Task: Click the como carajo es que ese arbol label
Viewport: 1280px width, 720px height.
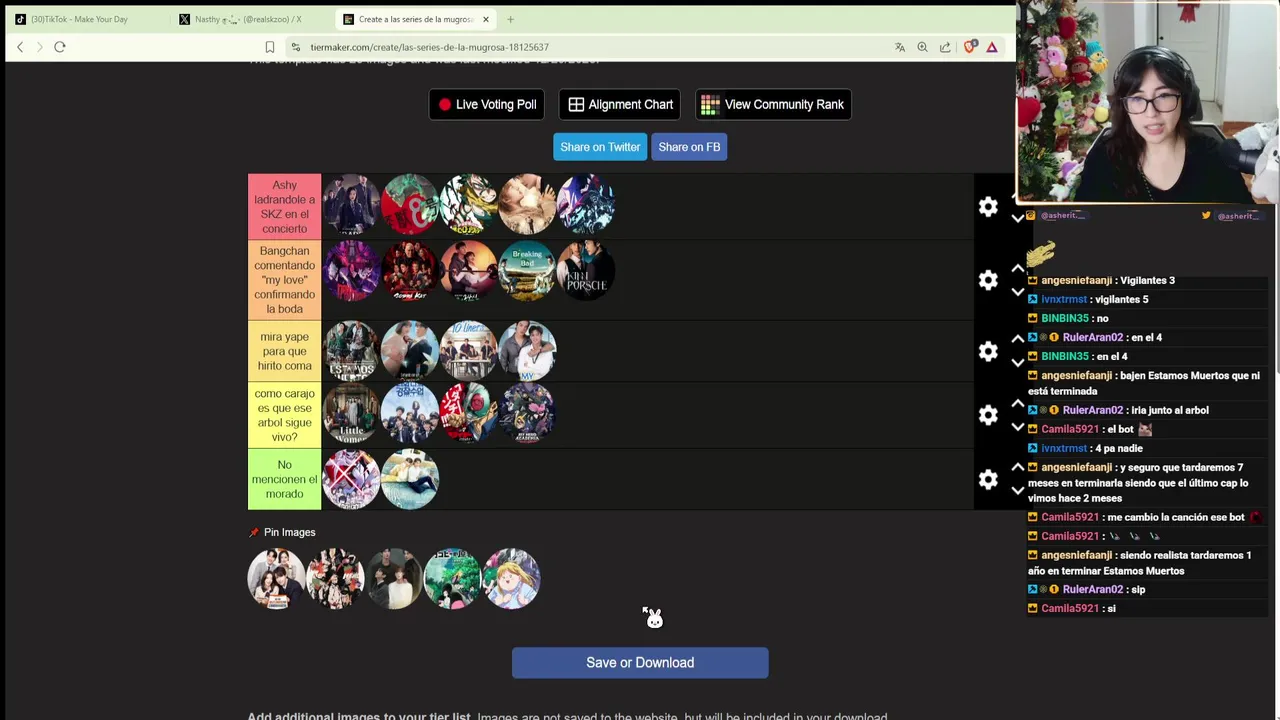Action: pyautogui.click(x=285, y=415)
